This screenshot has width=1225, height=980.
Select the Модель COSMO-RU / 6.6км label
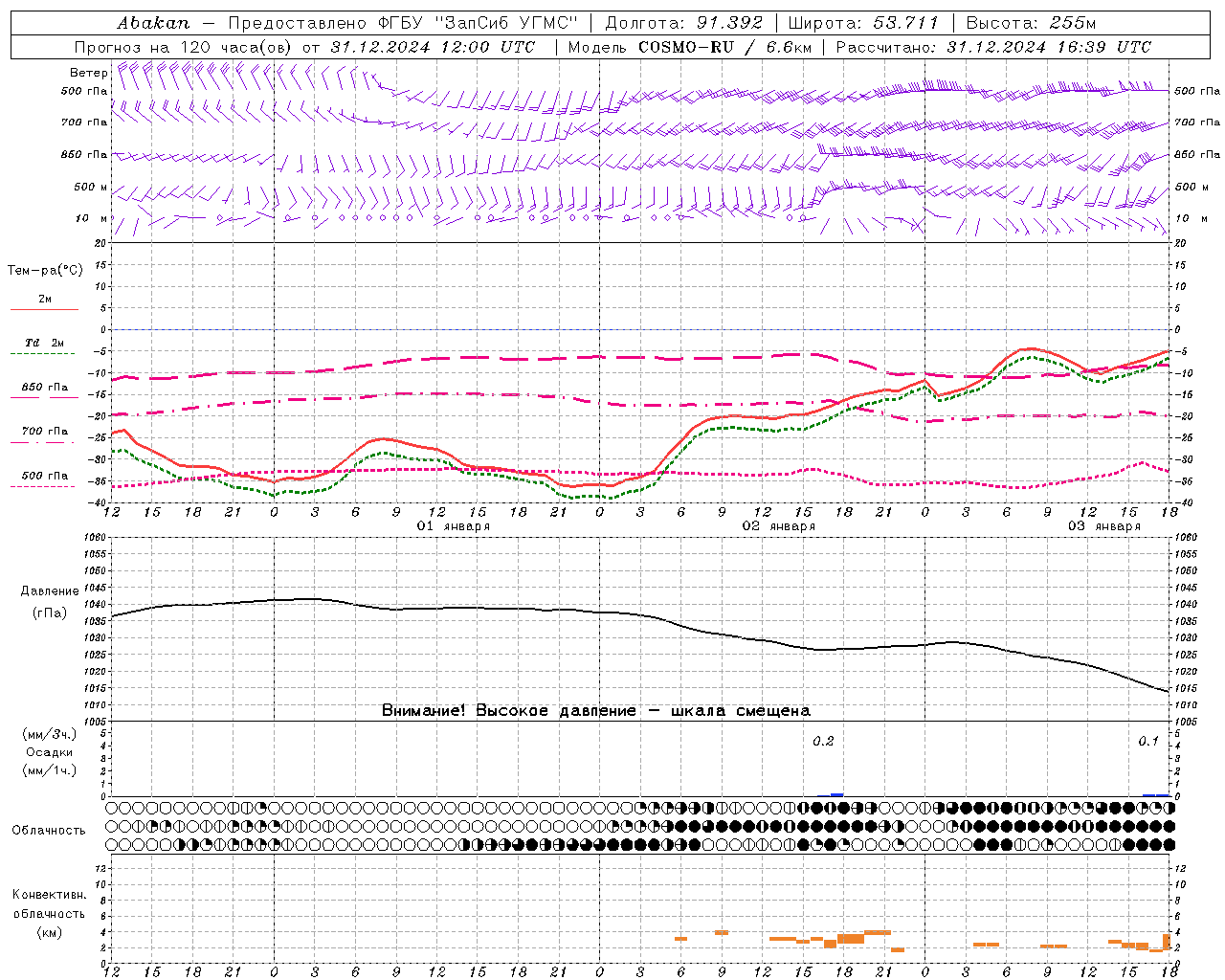click(x=690, y=47)
